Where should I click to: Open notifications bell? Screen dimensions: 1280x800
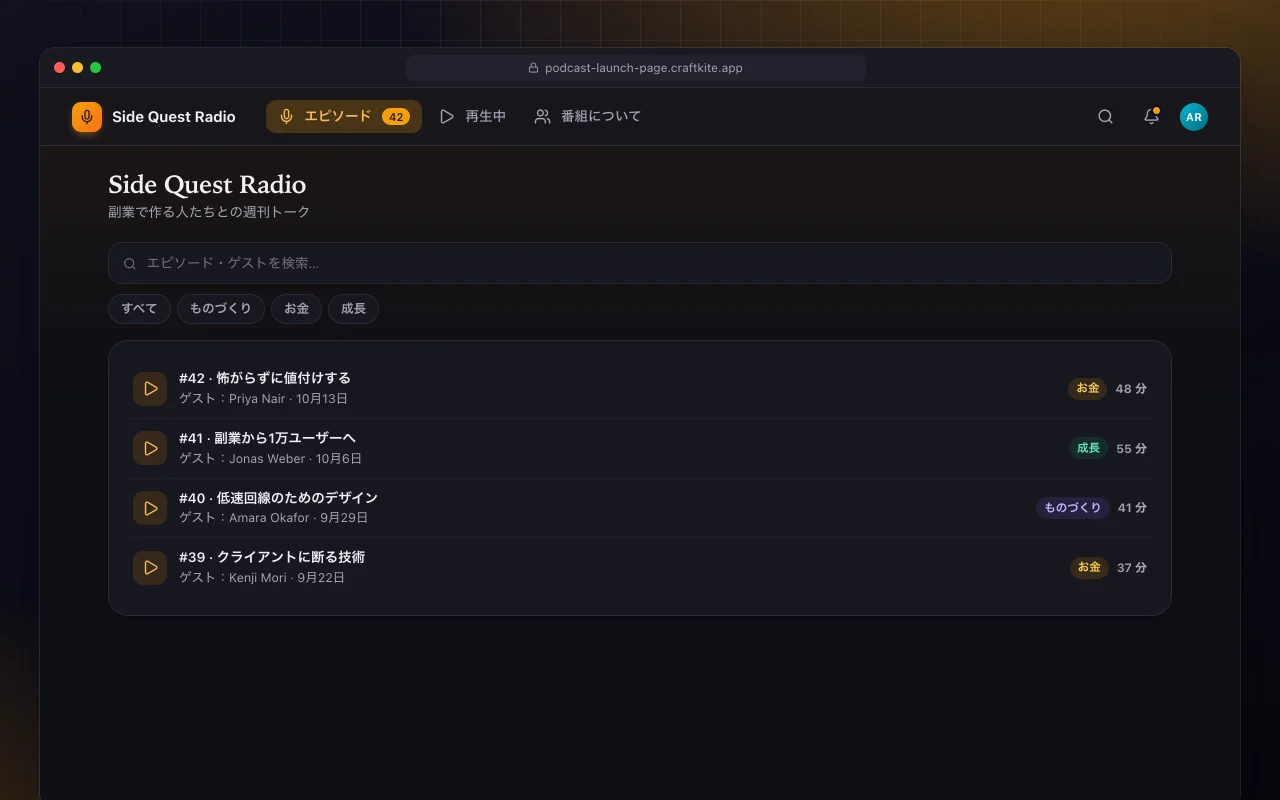tap(1151, 117)
